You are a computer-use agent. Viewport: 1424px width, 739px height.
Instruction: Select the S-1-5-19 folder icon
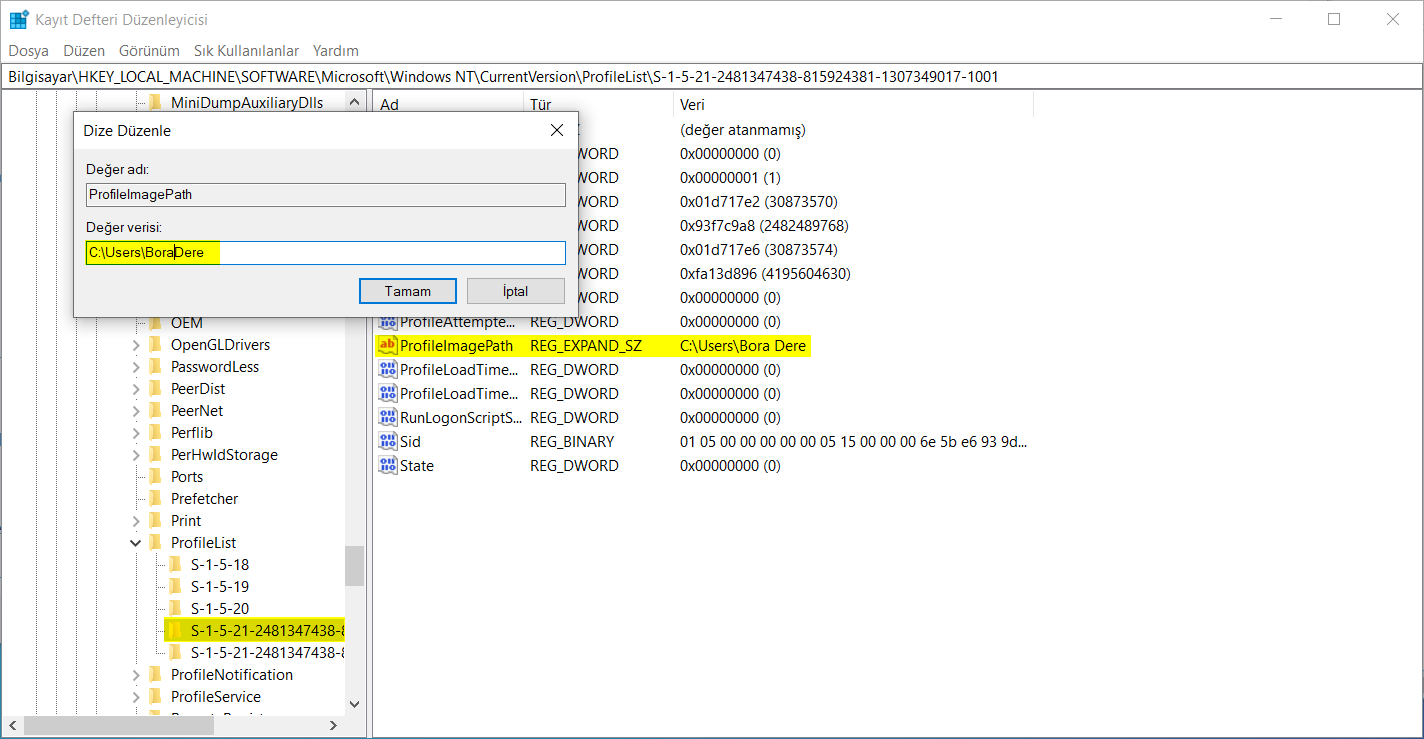click(x=175, y=587)
